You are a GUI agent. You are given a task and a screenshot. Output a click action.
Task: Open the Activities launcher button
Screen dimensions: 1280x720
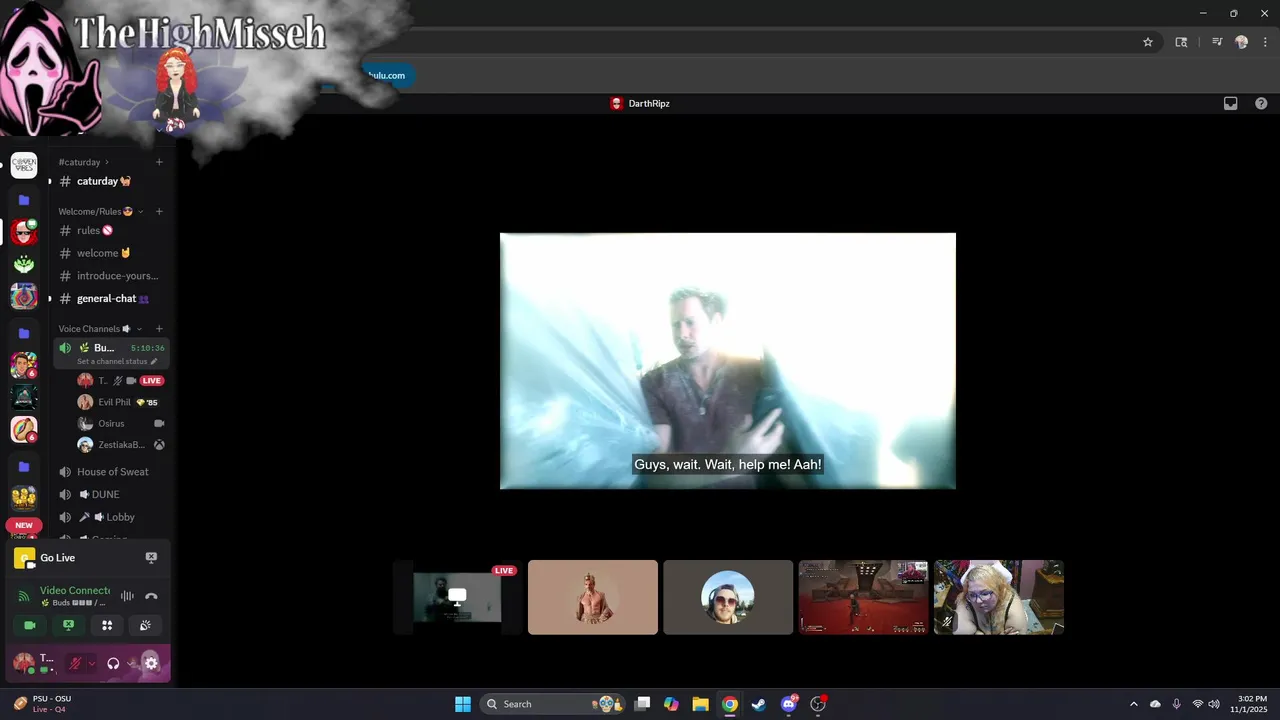pyautogui.click(x=107, y=625)
